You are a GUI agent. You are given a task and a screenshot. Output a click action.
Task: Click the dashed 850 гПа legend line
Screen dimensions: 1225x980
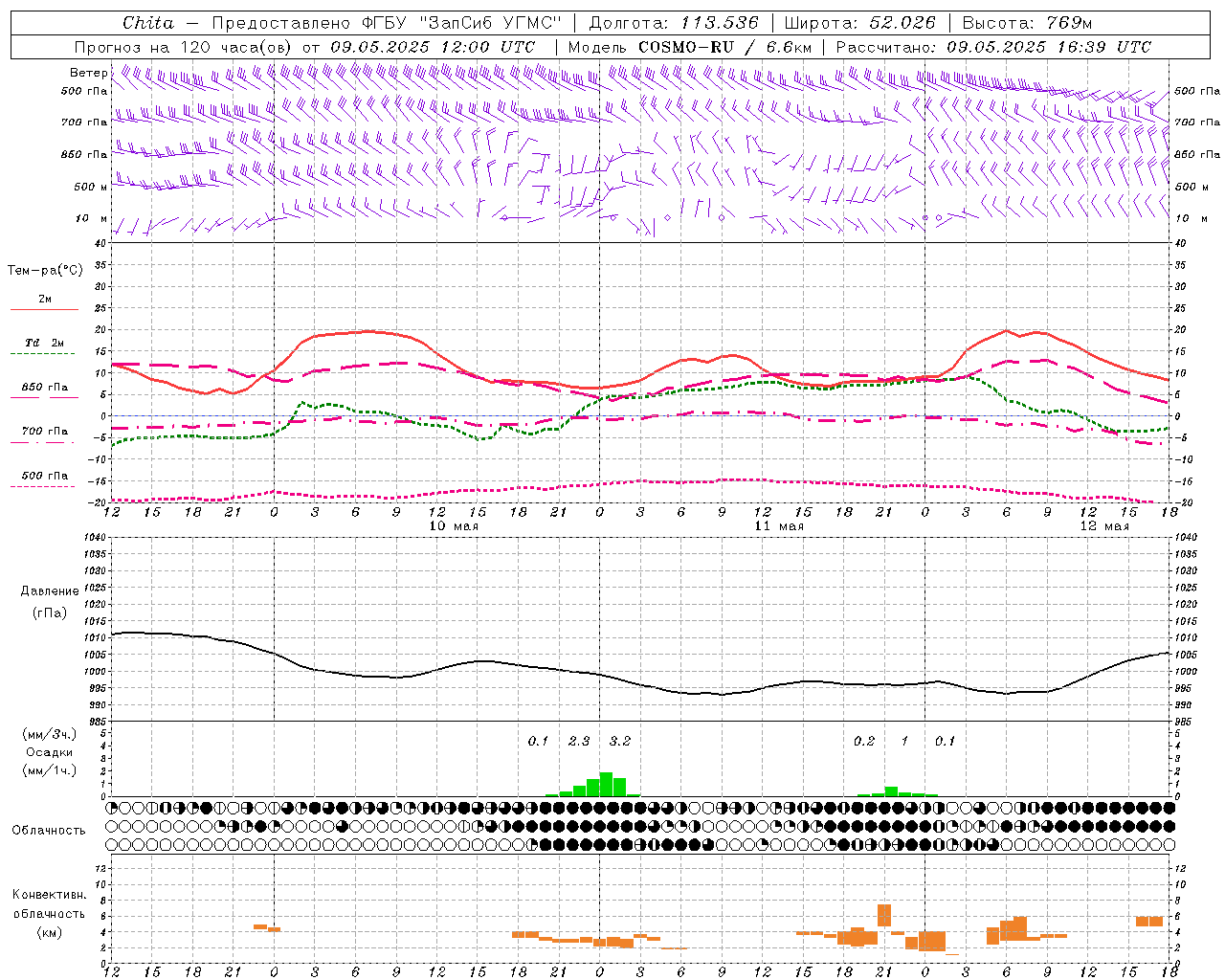pos(44,397)
